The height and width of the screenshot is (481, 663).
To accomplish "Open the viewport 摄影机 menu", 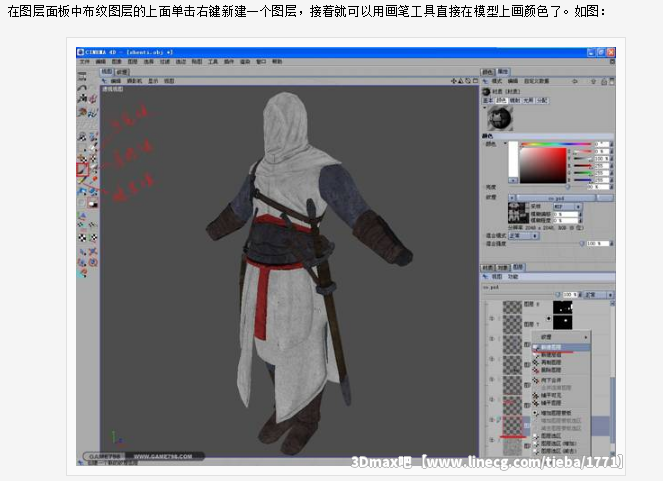I will click(x=134, y=81).
